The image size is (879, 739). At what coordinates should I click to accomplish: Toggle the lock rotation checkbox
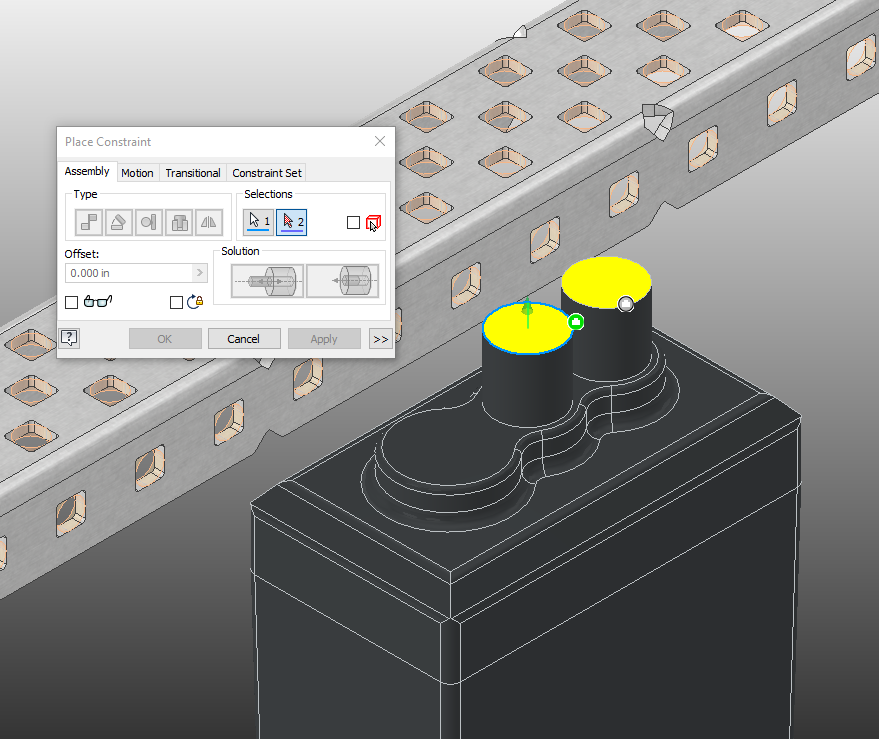(176, 303)
